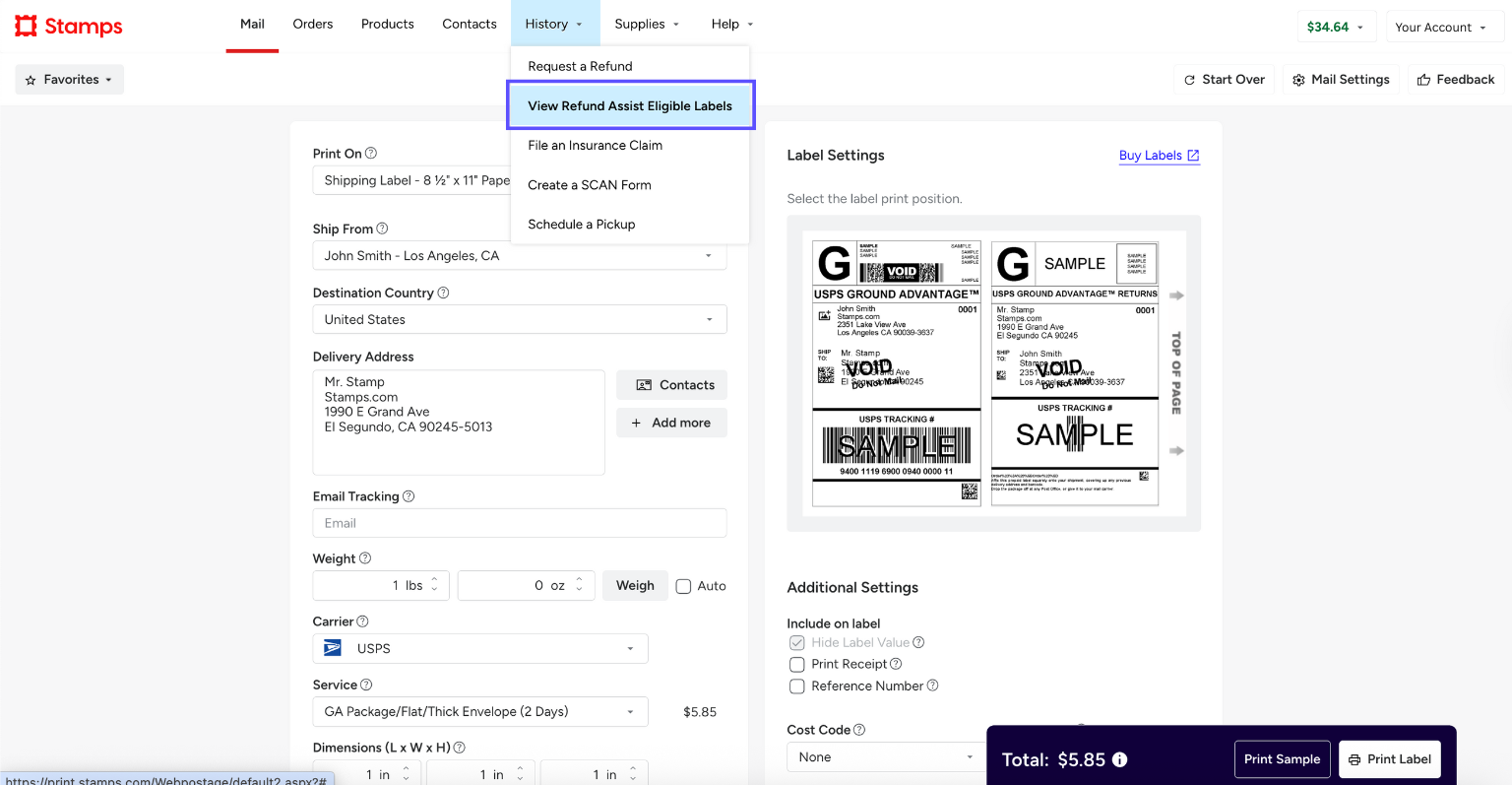
Task: Expand the Destination Country dropdown
Action: point(520,320)
